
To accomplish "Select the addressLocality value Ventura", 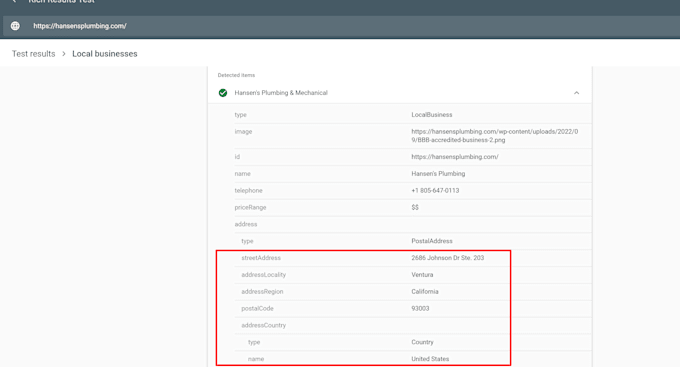I will click(422, 275).
